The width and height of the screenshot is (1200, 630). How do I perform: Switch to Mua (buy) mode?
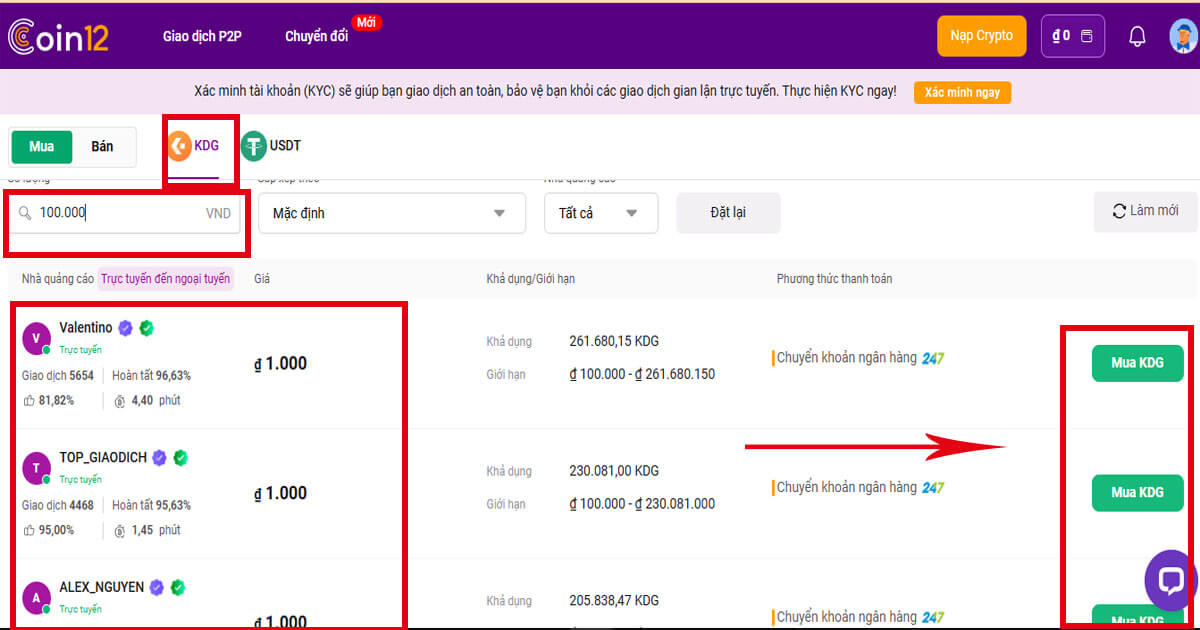[x=42, y=147]
